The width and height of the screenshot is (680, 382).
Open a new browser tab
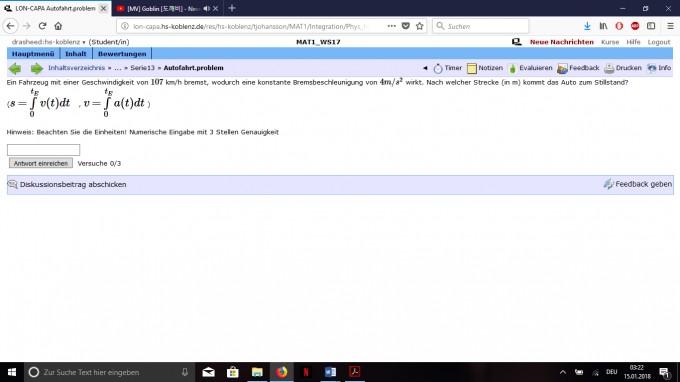pos(232,8)
